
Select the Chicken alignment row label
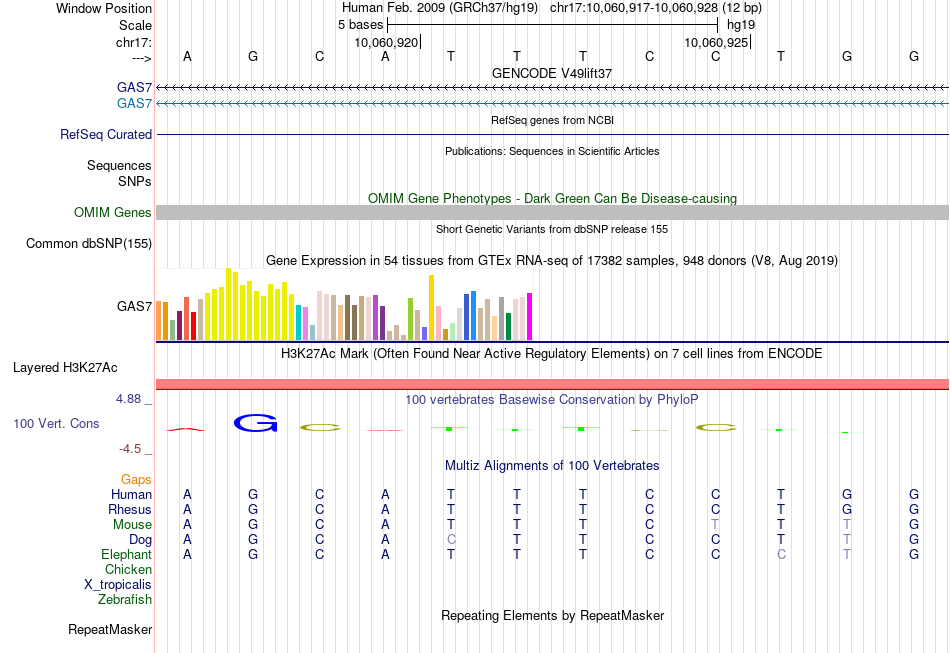128,569
